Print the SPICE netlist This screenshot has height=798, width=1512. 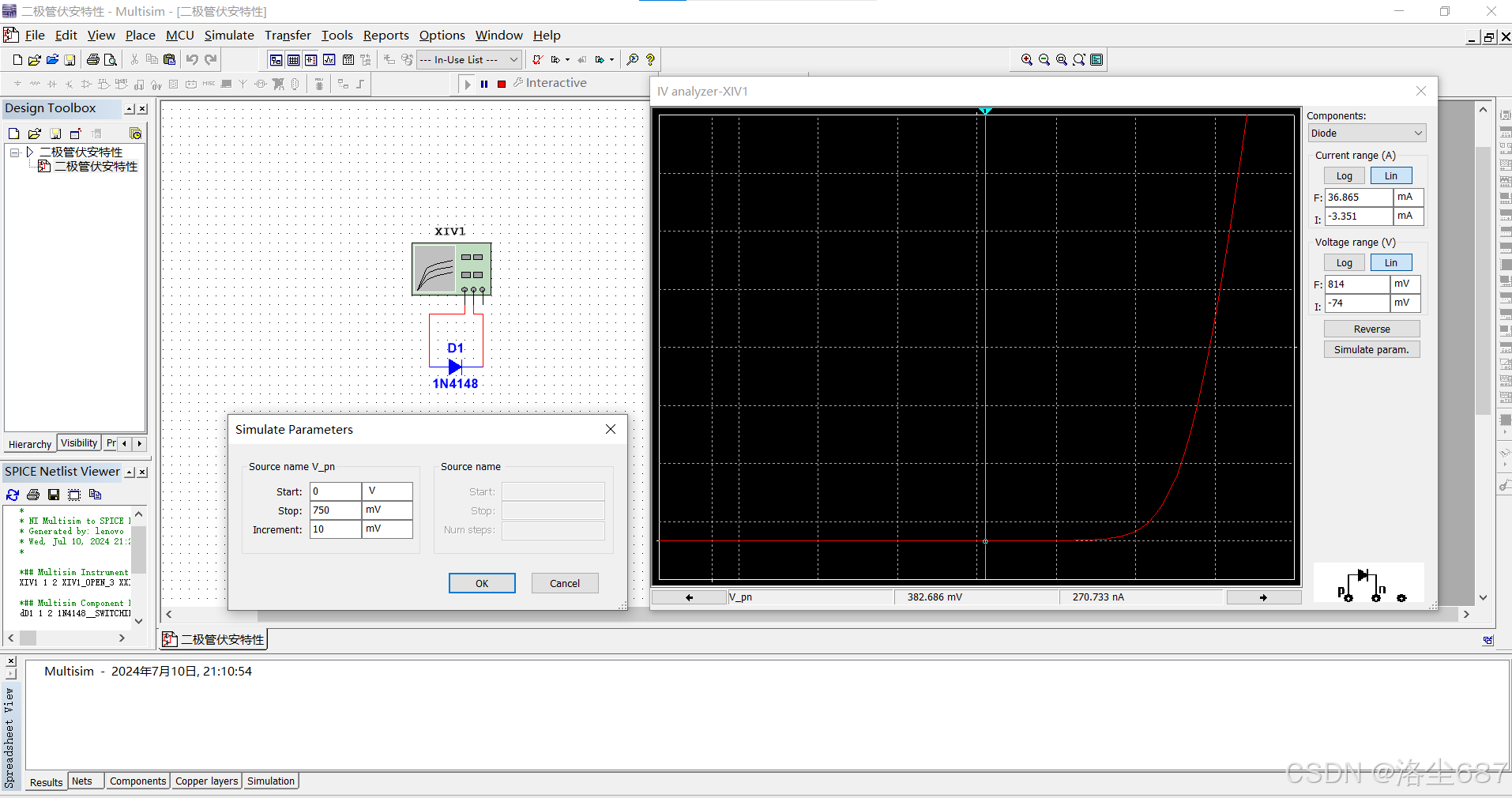(33, 495)
